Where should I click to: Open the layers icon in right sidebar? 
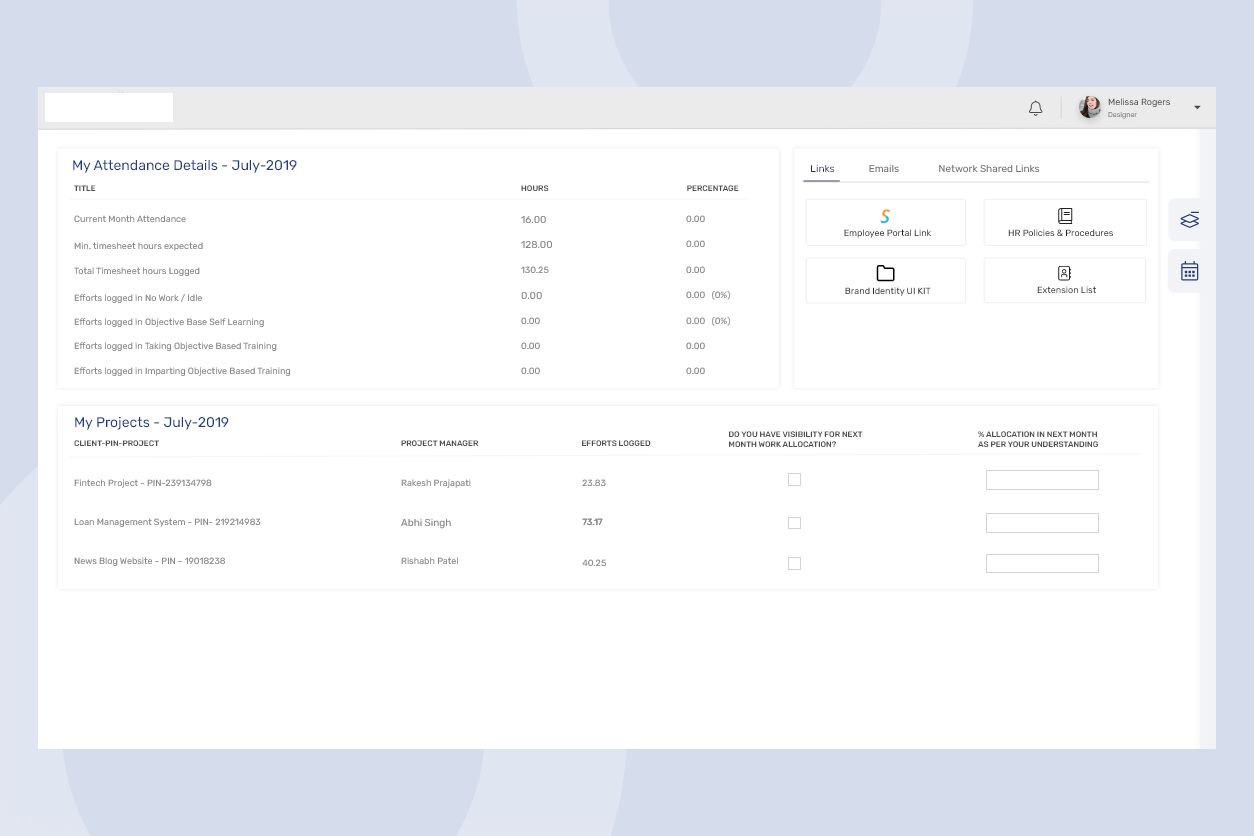click(1189, 220)
